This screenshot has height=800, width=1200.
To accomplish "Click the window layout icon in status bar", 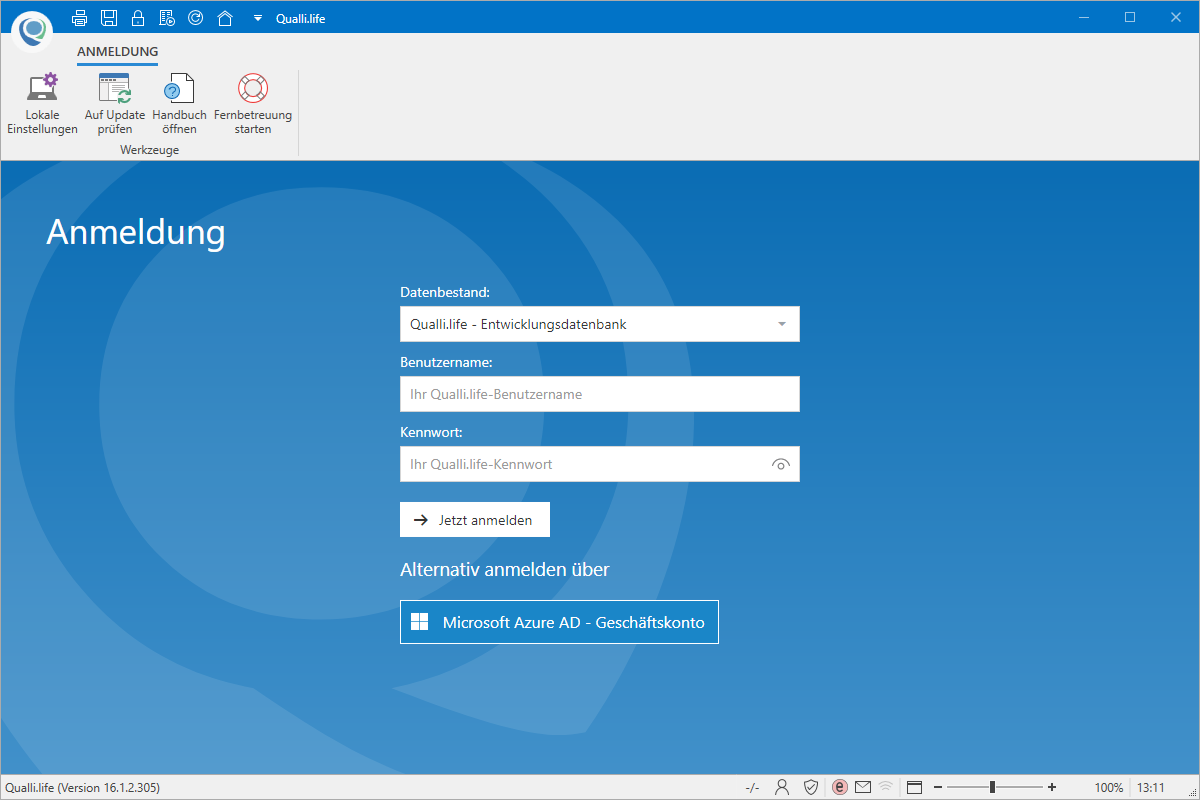I will [x=914, y=787].
